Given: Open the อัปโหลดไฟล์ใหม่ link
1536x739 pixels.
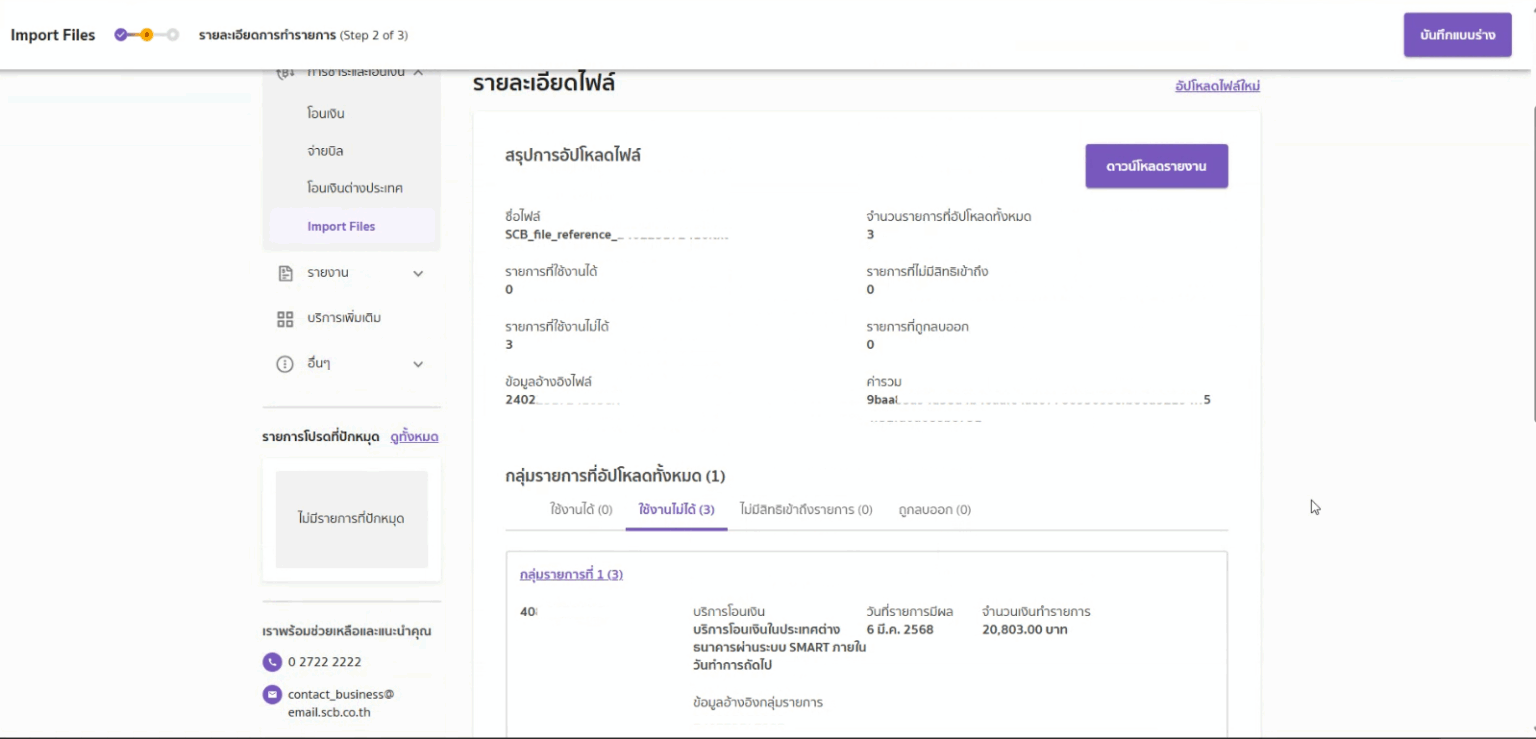Looking at the screenshot, I should point(1217,86).
